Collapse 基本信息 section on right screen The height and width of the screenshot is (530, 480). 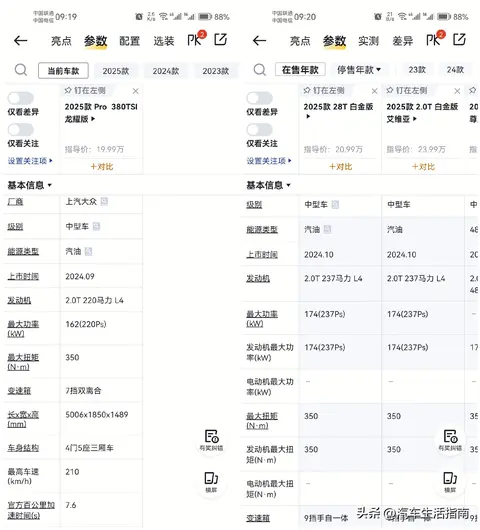(x=268, y=185)
